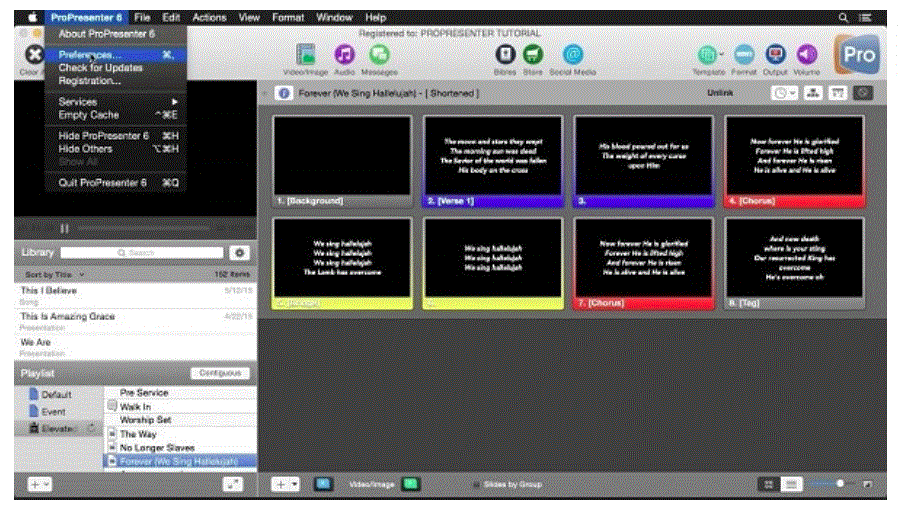Image resolution: width=901 pixels, height=514 pixels.
Task: Select slide 8 Tag thumbnail
Action: (x=795, y=263)
